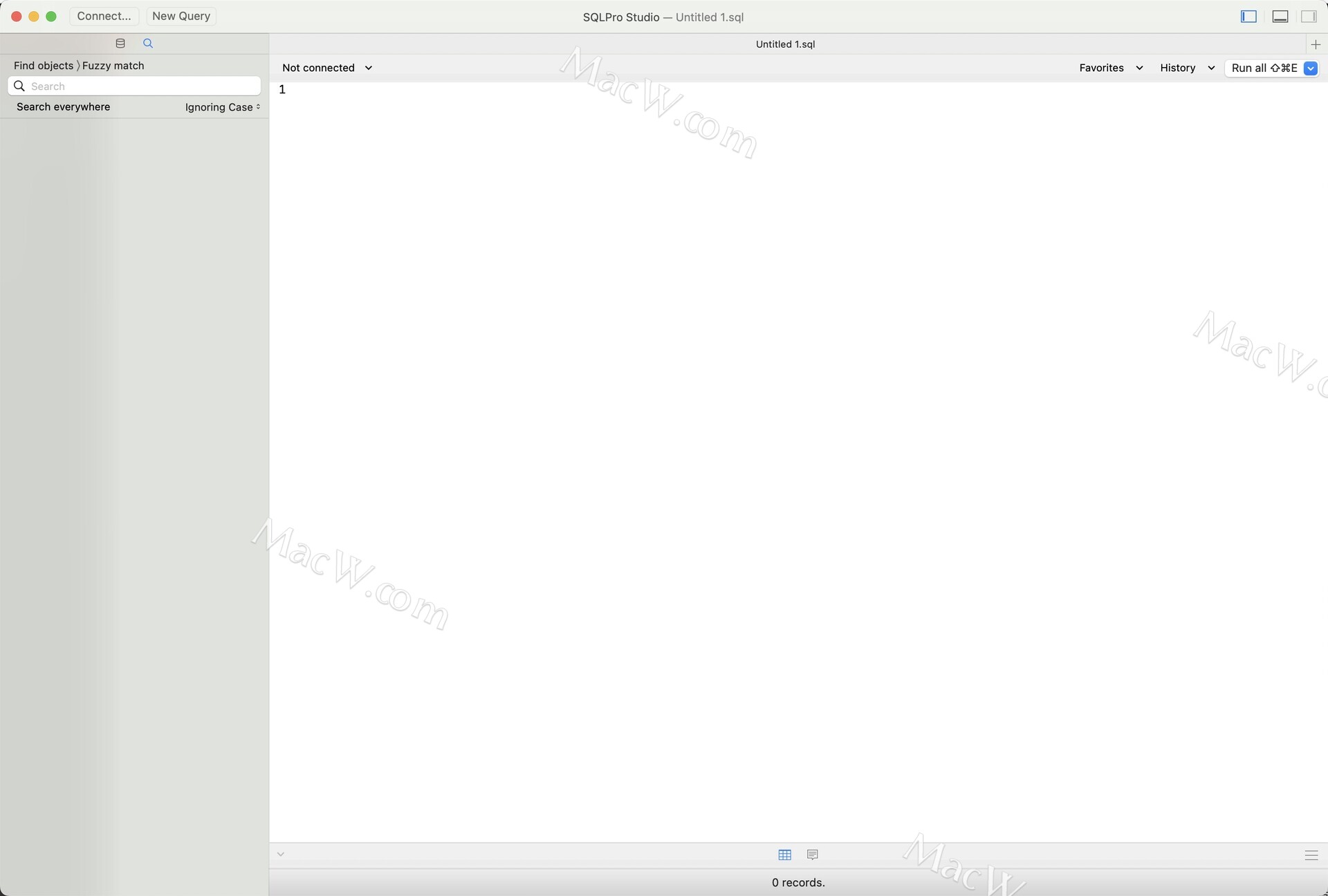The image size is (1328, 896).
Task: Select the search objects sidebar tab
Action: pos(148,44)
